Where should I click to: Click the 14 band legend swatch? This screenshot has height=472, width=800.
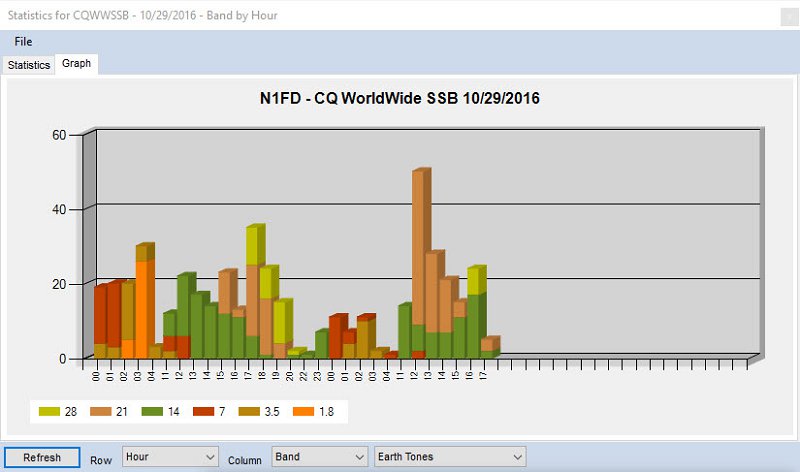(152, 411)
